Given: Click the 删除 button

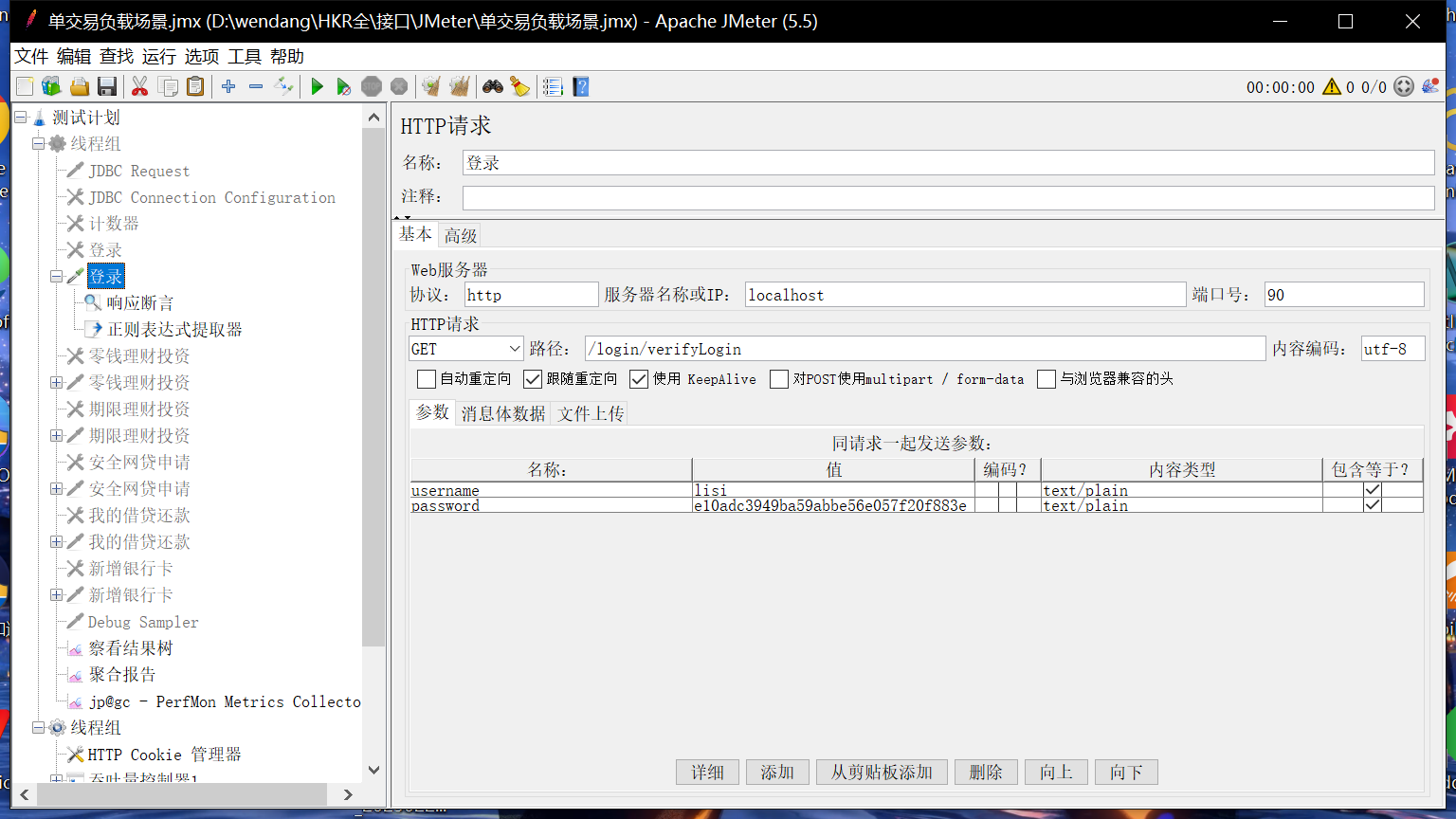Looking at the screenshot, I should 986,772.
